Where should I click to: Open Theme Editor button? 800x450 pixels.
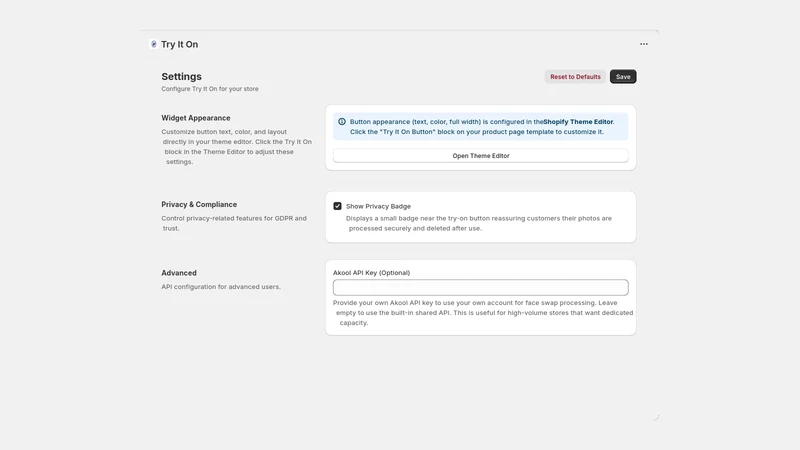[481, 156]
